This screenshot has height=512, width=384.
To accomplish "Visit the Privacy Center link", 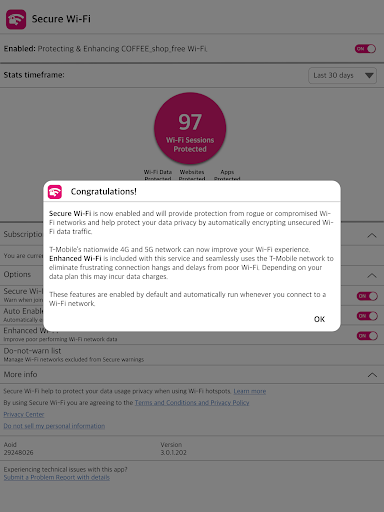I will 24,414.
